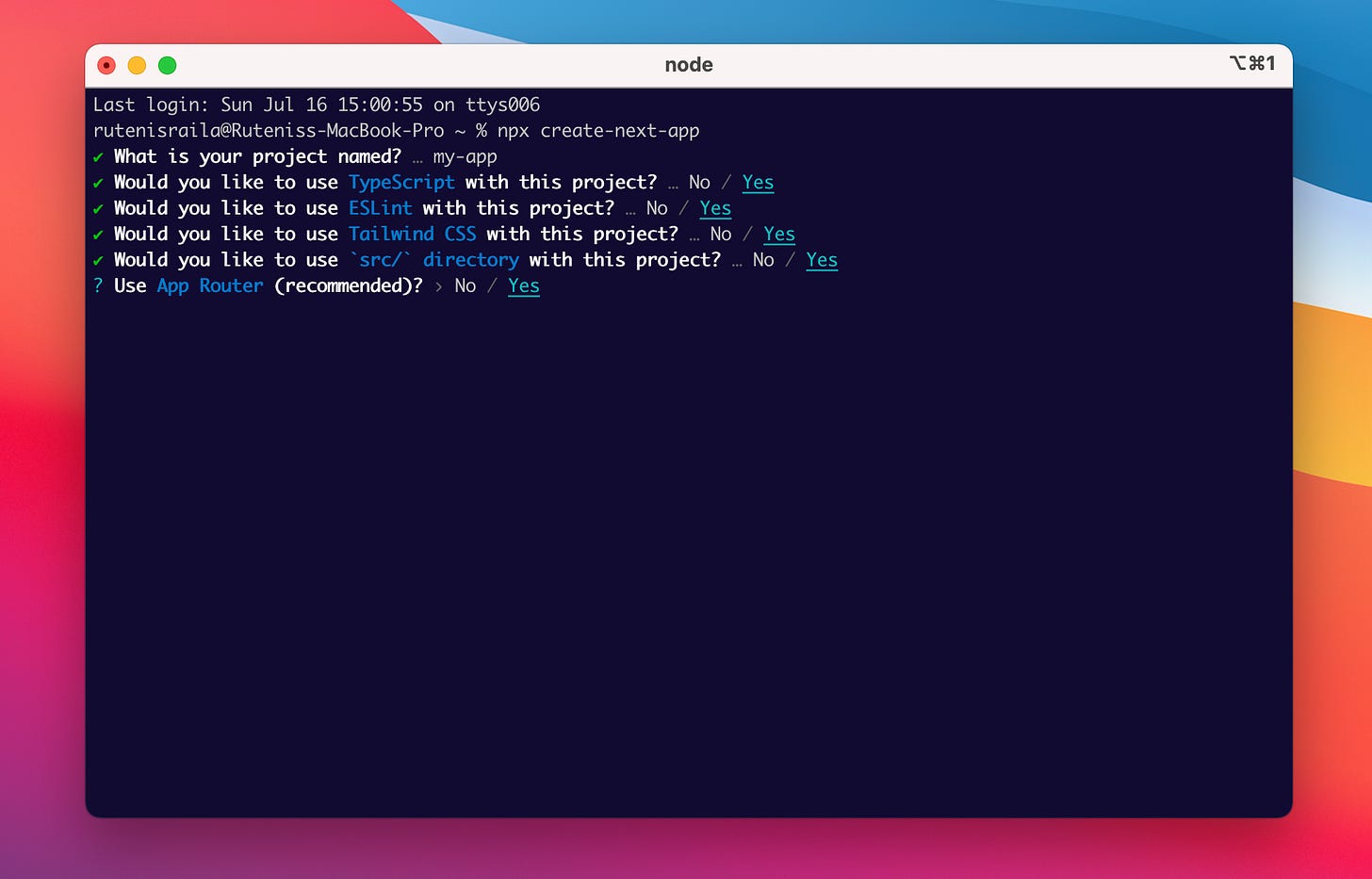The height and width of the screenshot is (879, 1372).
Task: Select 'Yes' on the src/ directory line
Action: click(x=822, y=260)
